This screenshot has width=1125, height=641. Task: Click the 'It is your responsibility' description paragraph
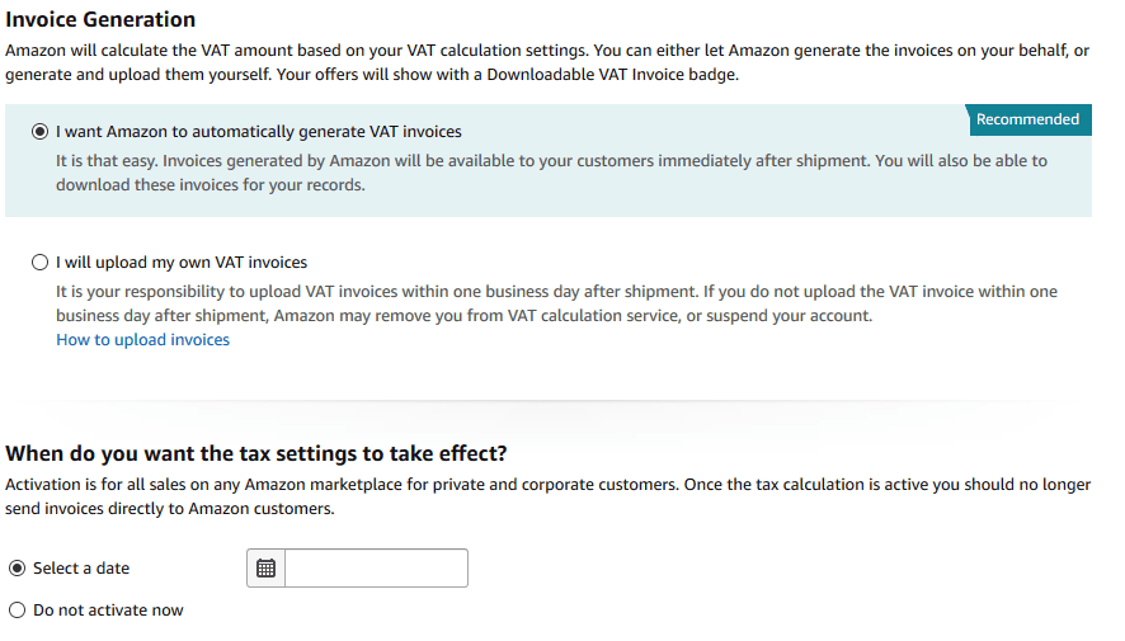tap(555, 303)
